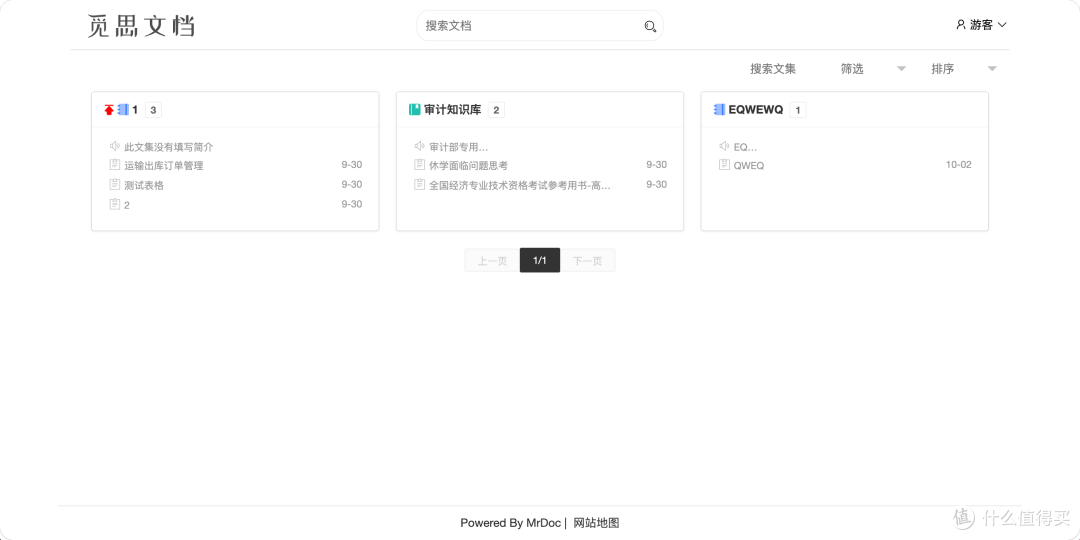
Task: Click the blue notebook icon beside title 1
Action: [x=123, y=110]
